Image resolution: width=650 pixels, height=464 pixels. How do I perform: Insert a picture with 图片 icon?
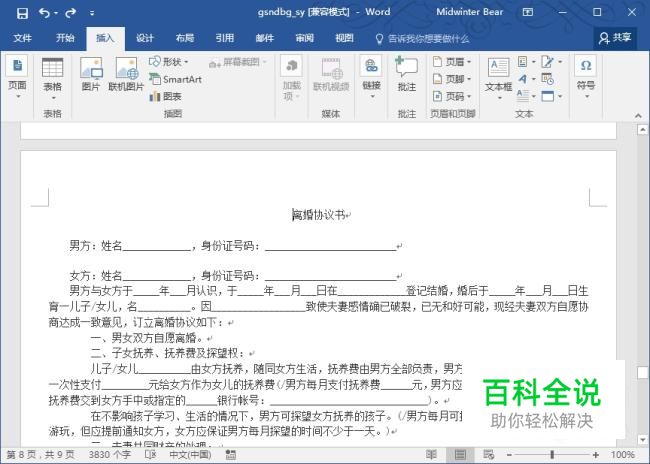[91, 75]
